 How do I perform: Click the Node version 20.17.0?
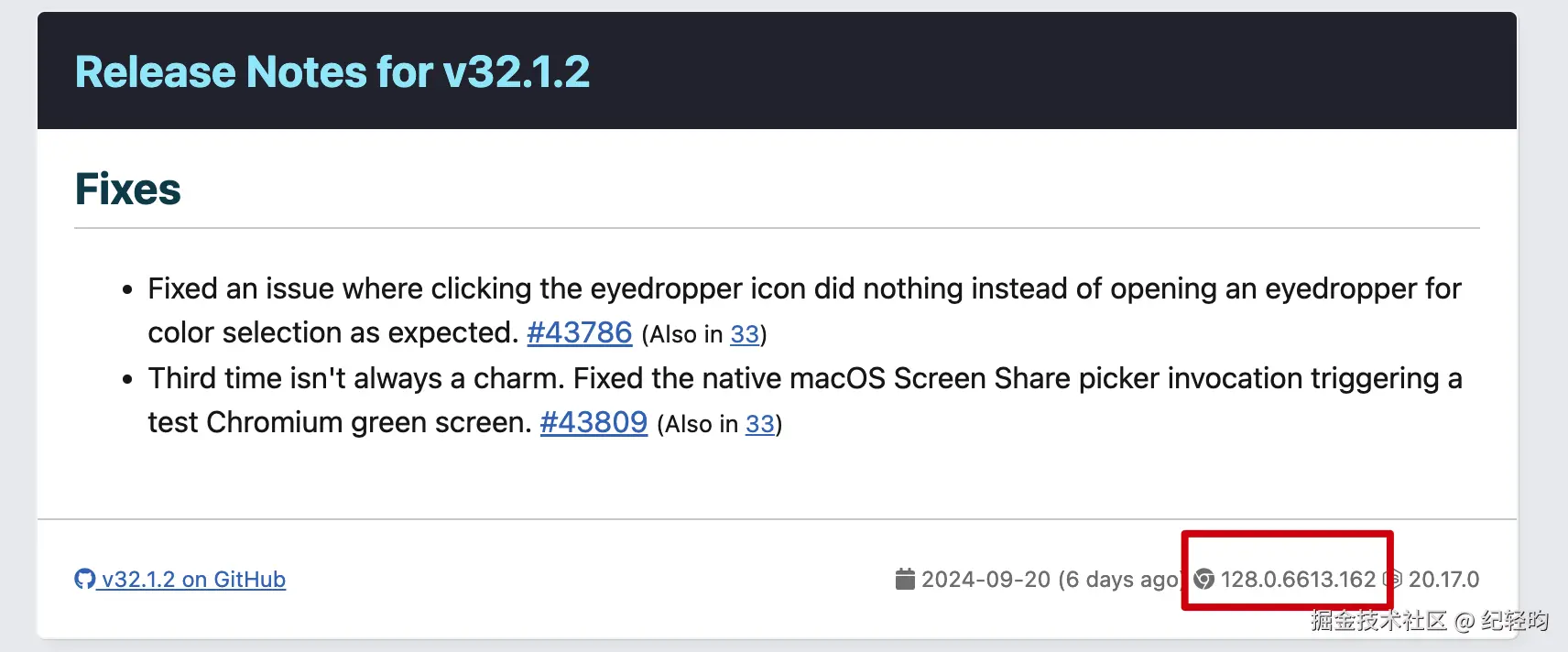pyautogui.click(x=1443, y=580)
